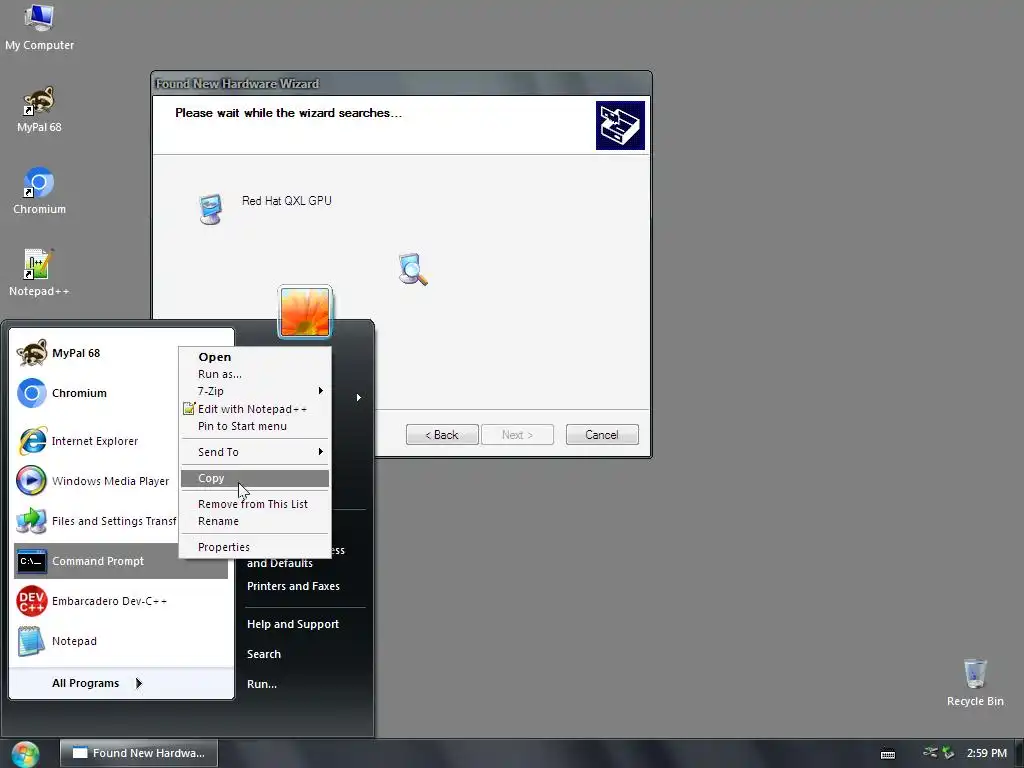Click the Notepad++ icon beside Edit with Notepad++

tap(189, 409)
